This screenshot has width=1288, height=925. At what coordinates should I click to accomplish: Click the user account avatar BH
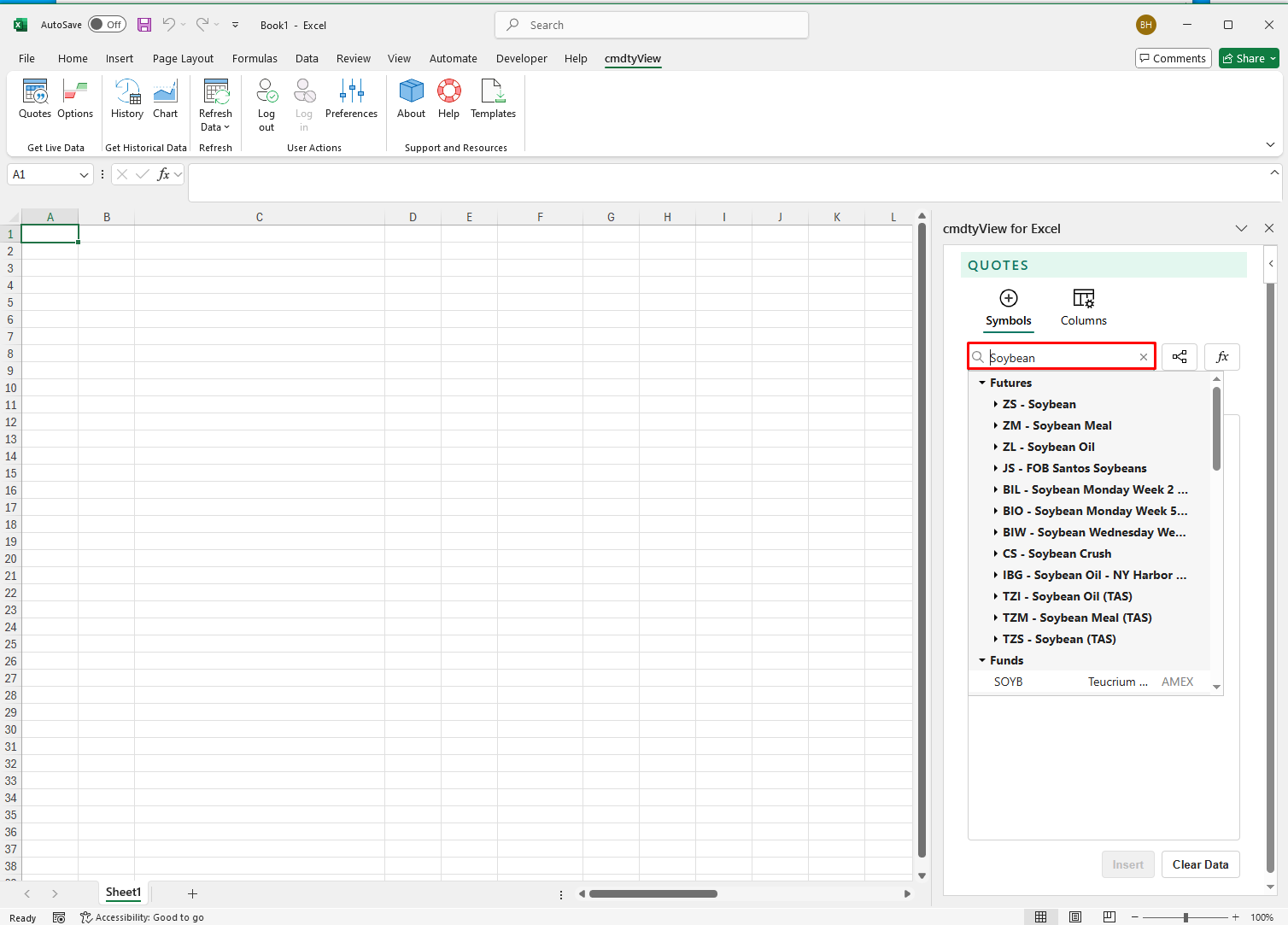1146,25
